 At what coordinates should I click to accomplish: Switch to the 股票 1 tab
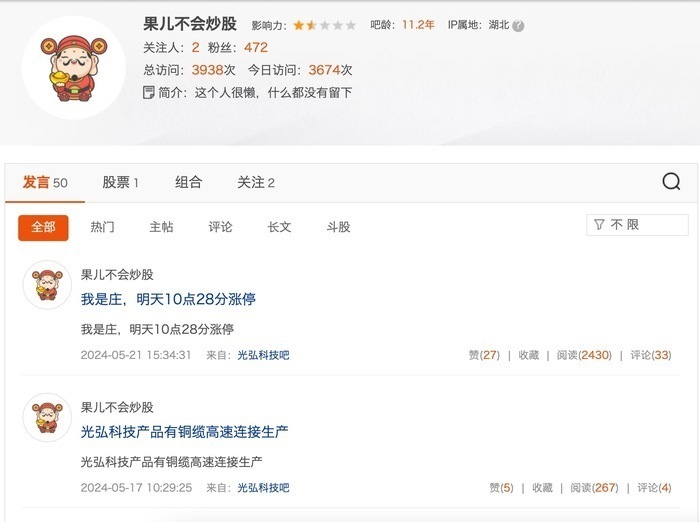(121, 182)
